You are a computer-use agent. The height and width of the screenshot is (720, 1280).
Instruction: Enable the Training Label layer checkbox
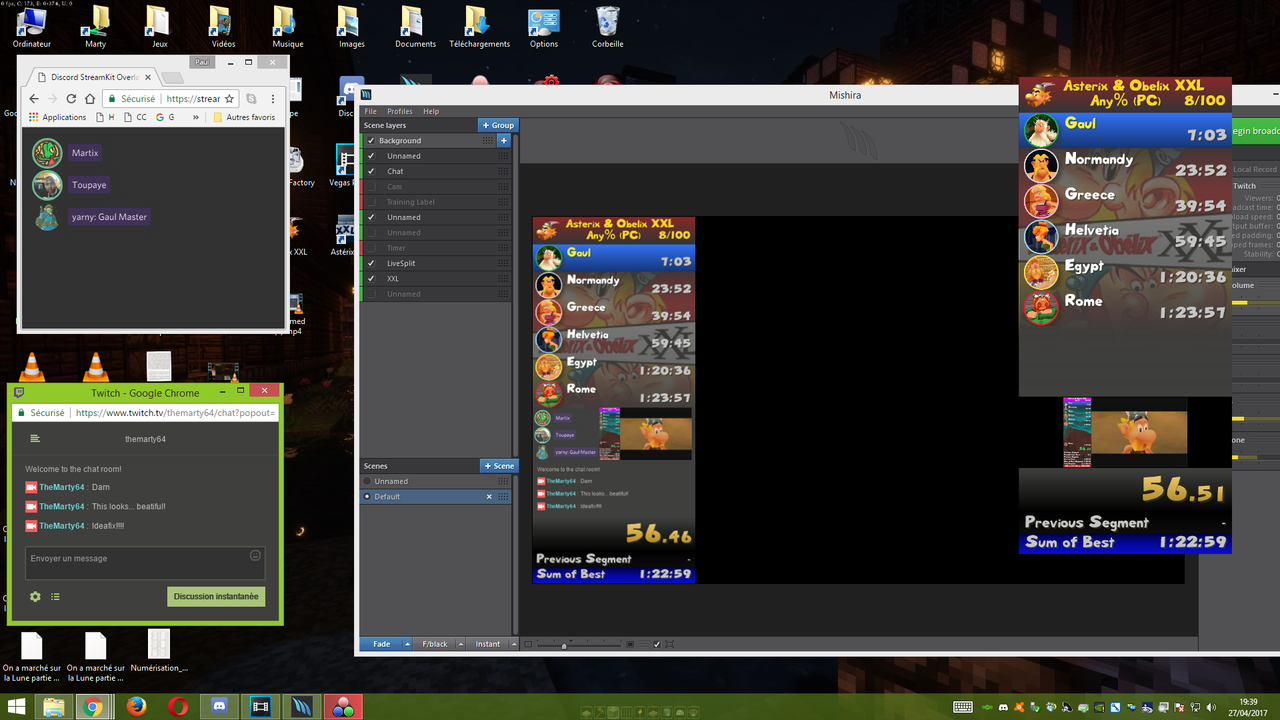(371, 202)
